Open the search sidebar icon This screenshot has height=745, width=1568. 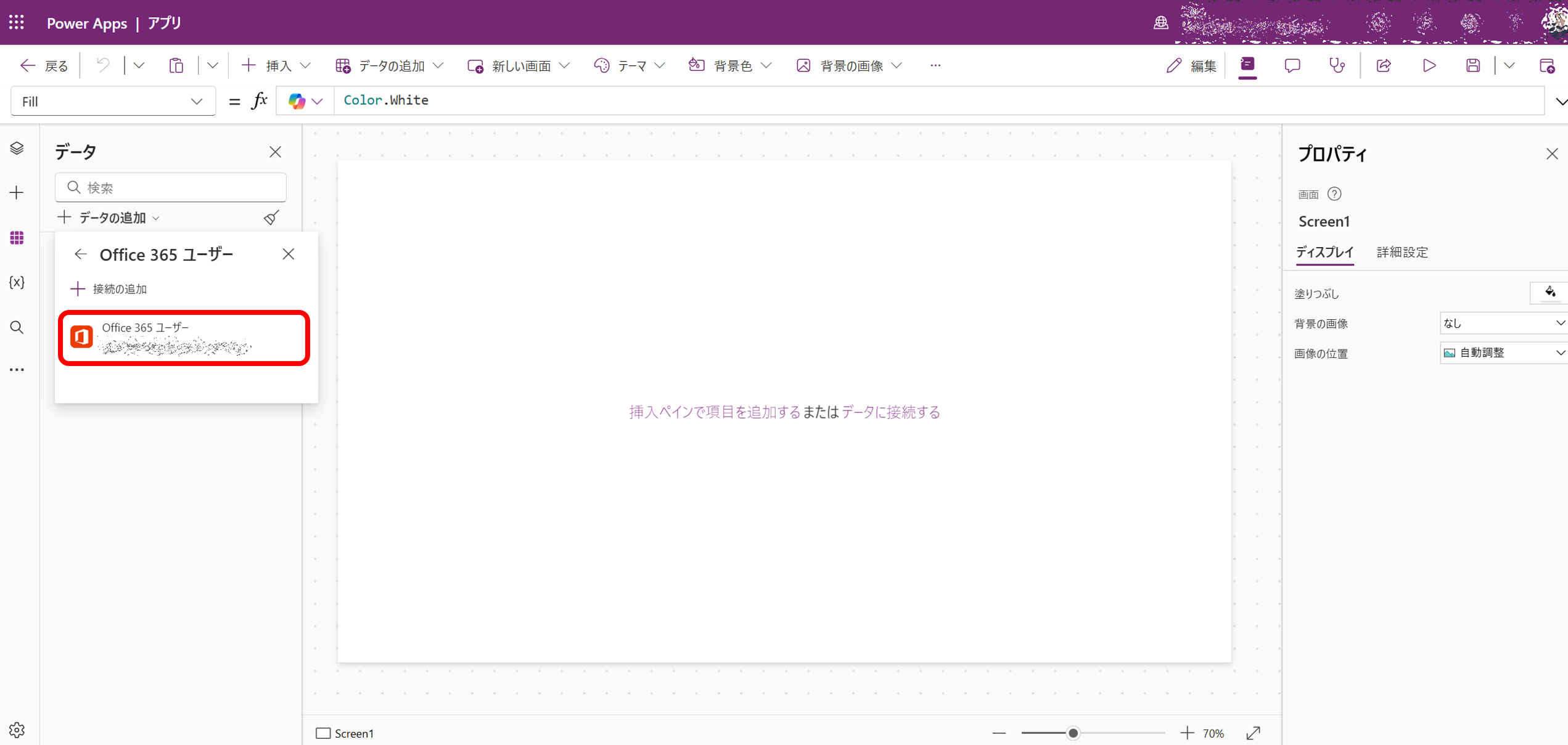tap(17, 327)
